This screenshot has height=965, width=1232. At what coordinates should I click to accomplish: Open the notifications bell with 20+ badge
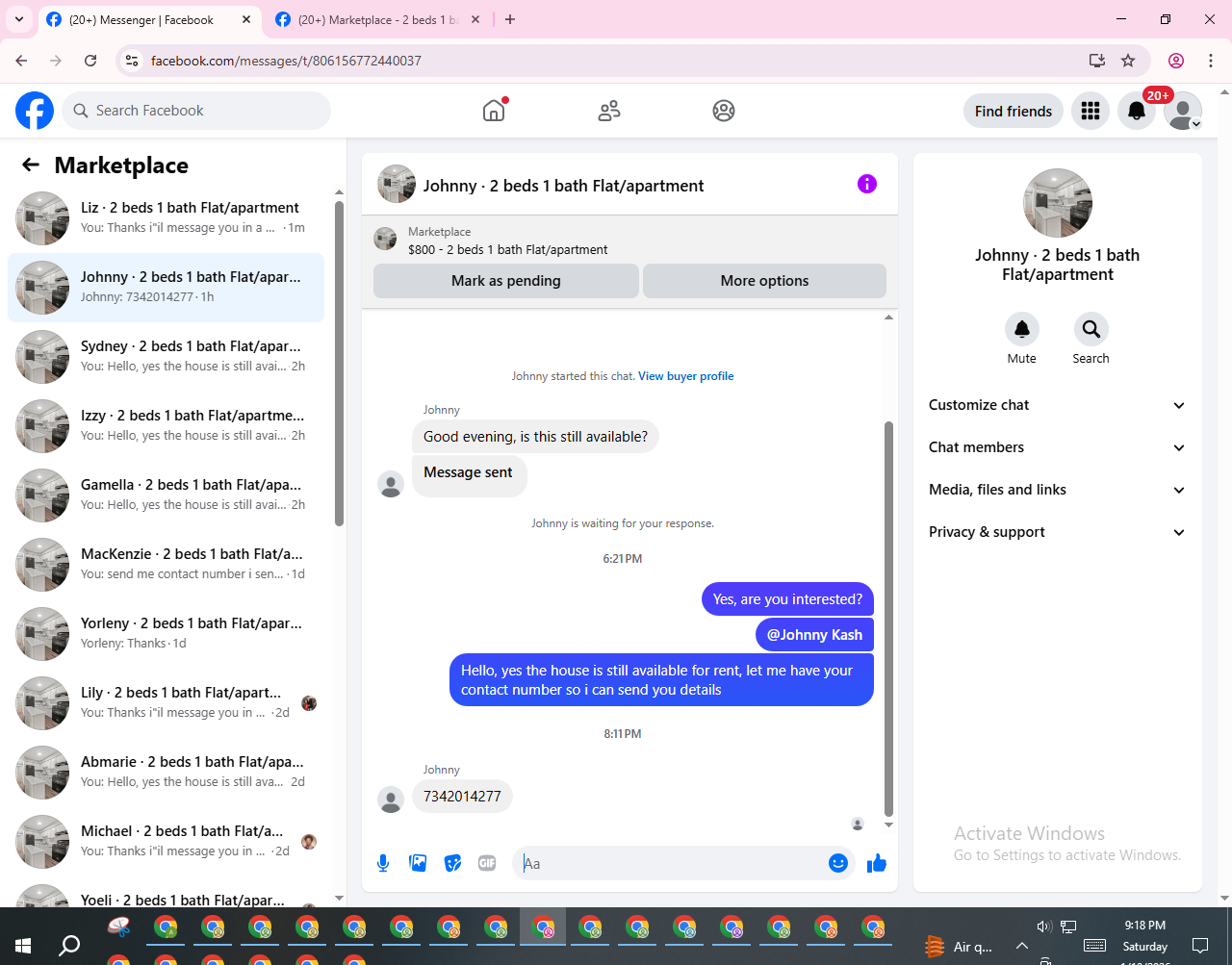tap(1137, 111)
